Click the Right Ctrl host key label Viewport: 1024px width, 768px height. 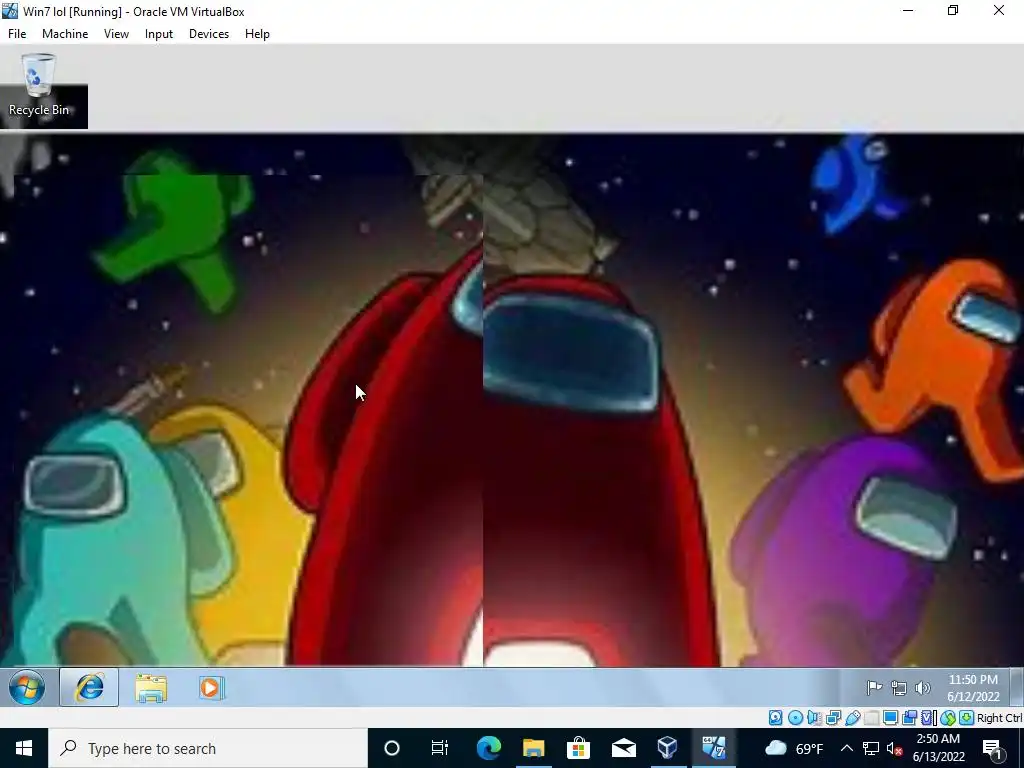point(999,718)
